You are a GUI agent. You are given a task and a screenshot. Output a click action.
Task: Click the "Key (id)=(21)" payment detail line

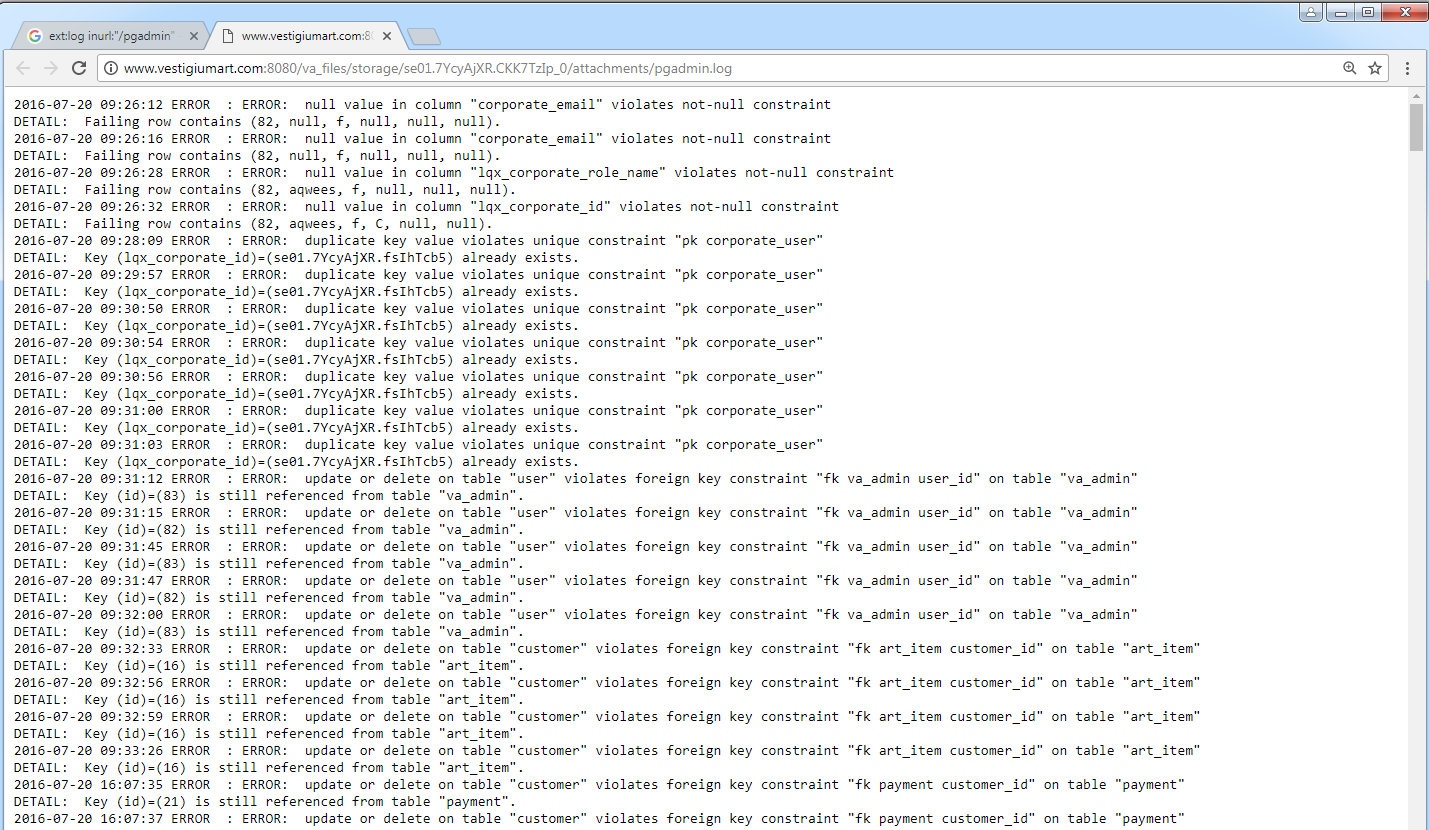[265, 801]
